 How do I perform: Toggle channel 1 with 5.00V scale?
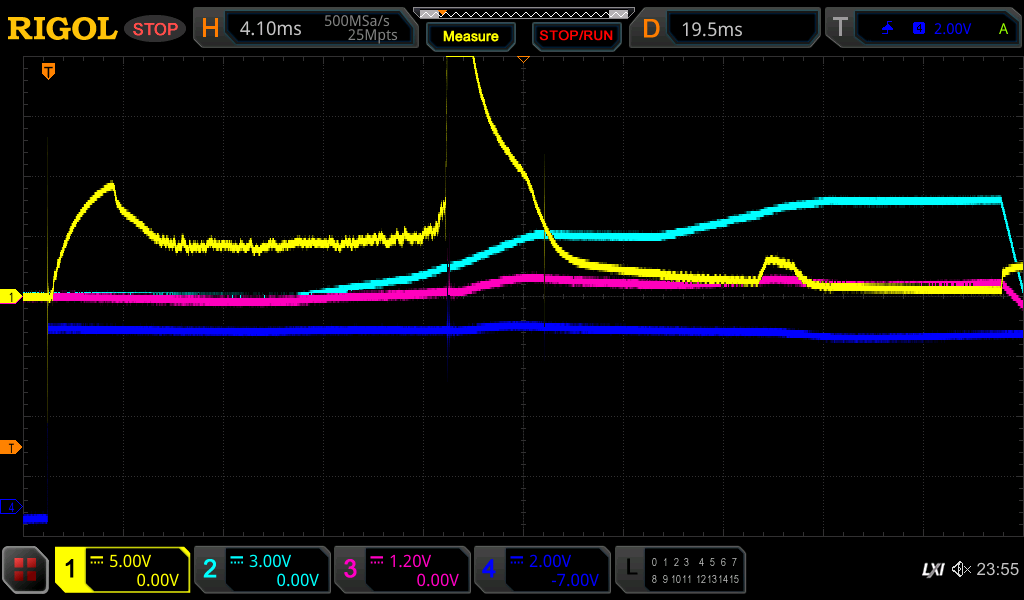[122, 570]
